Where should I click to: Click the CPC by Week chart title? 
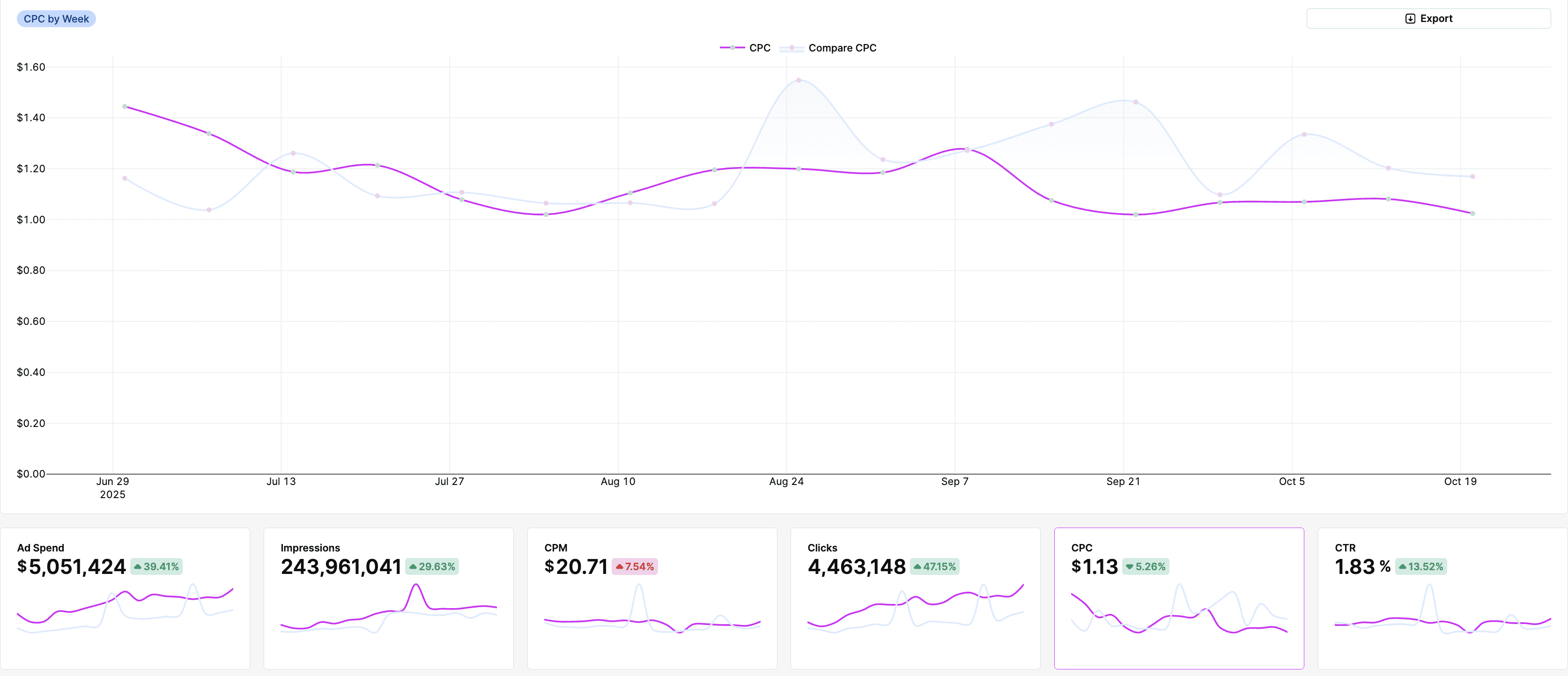tap(56, 19)
